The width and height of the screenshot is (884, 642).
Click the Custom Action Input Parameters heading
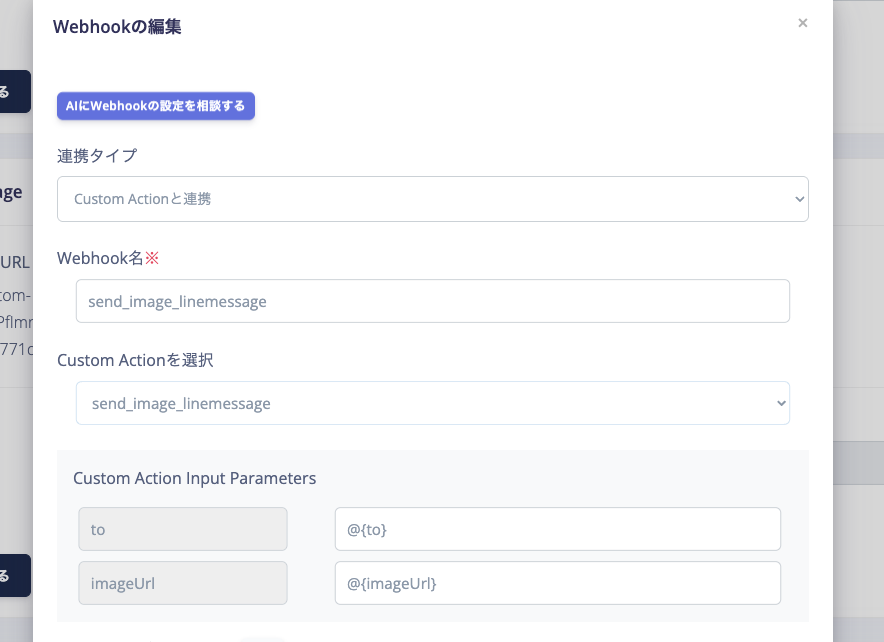click(x=195, y=478)
